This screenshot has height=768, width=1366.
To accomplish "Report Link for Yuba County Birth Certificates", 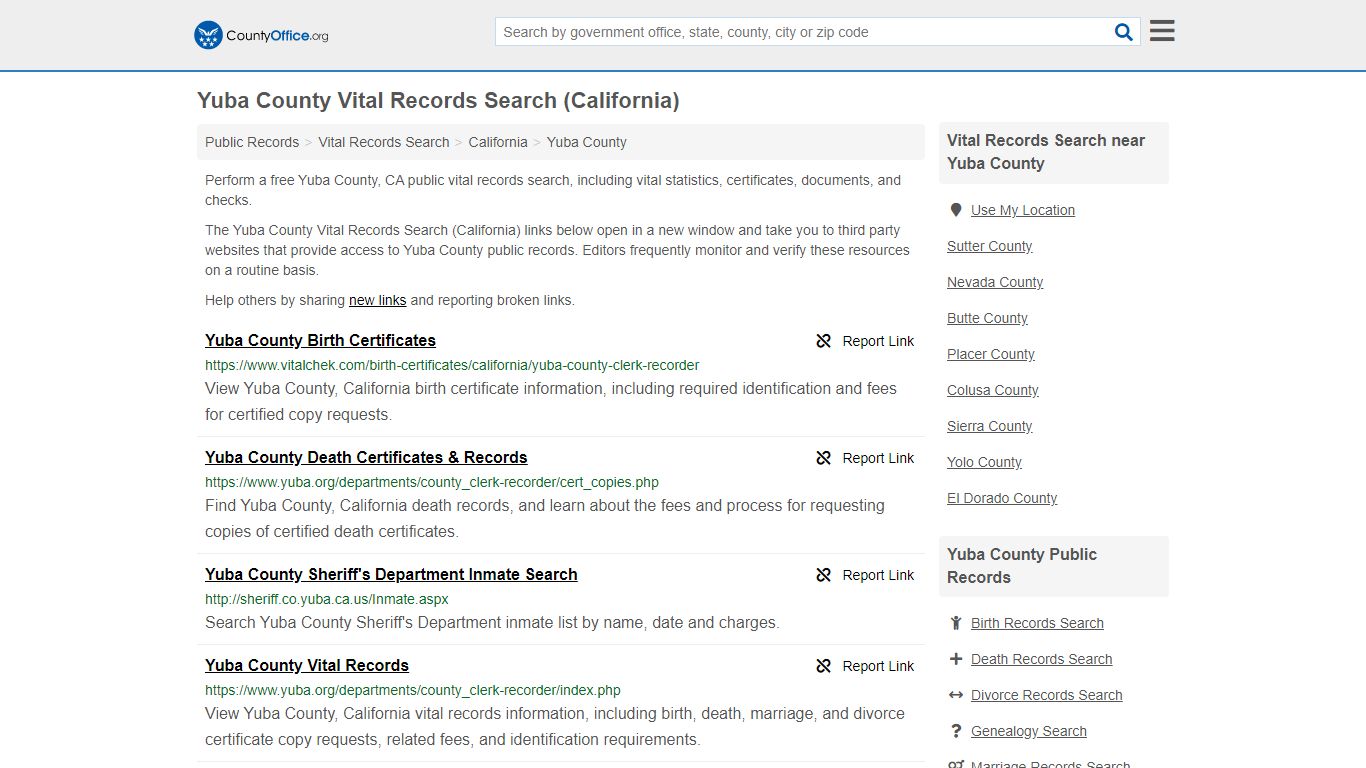I will coord(865,341).
